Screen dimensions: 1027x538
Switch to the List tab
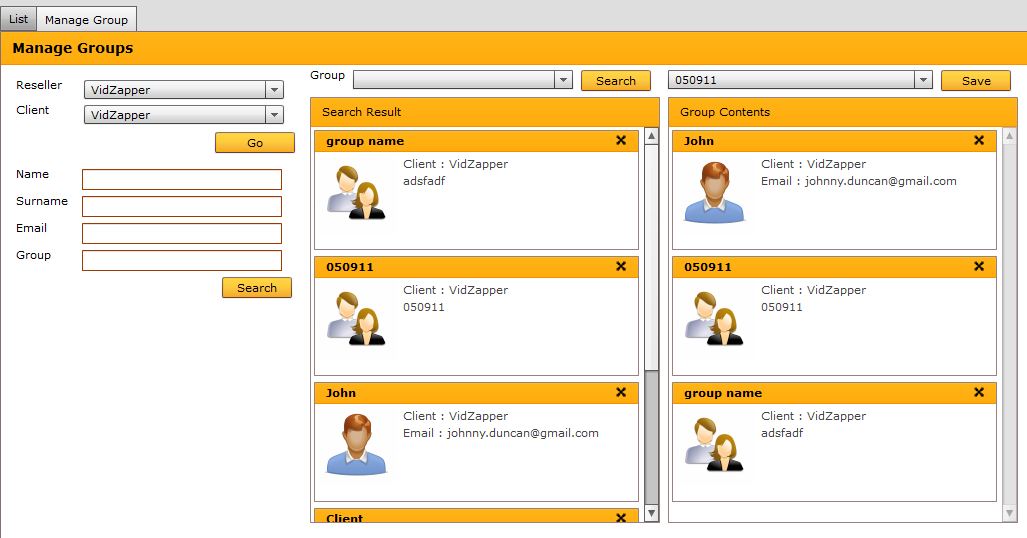click(18, 19)
